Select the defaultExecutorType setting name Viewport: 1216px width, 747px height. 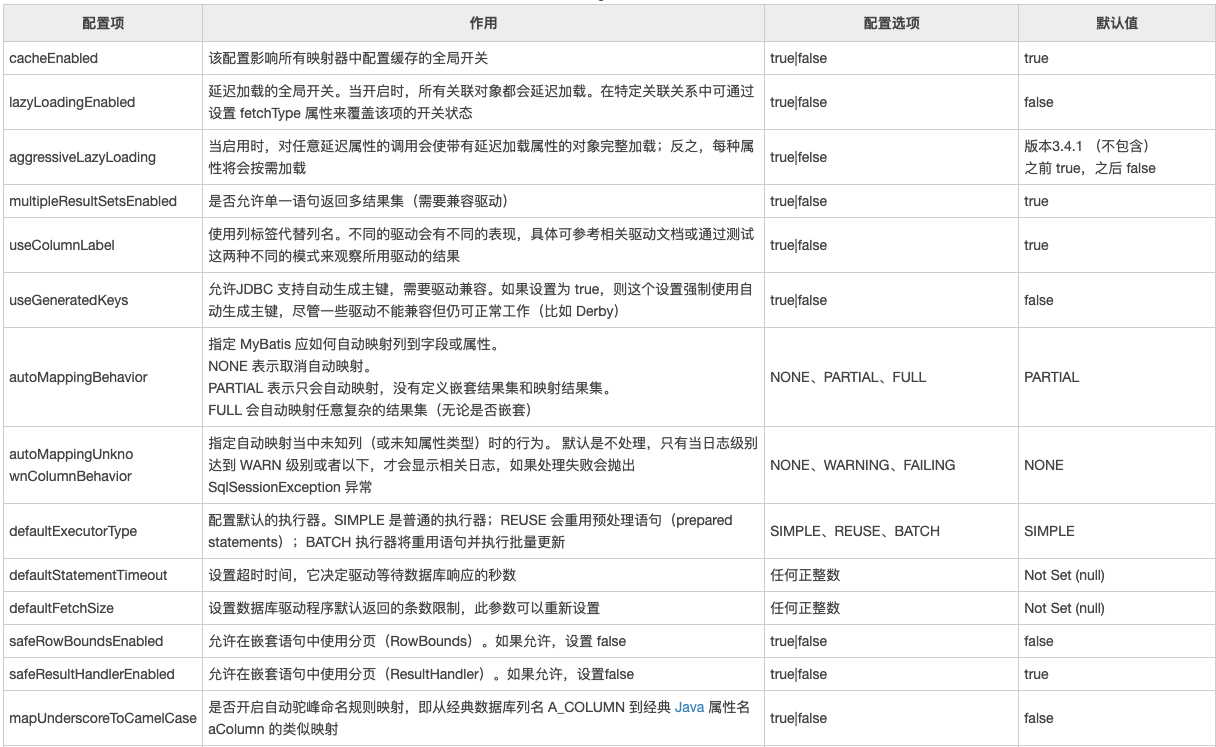73,531
